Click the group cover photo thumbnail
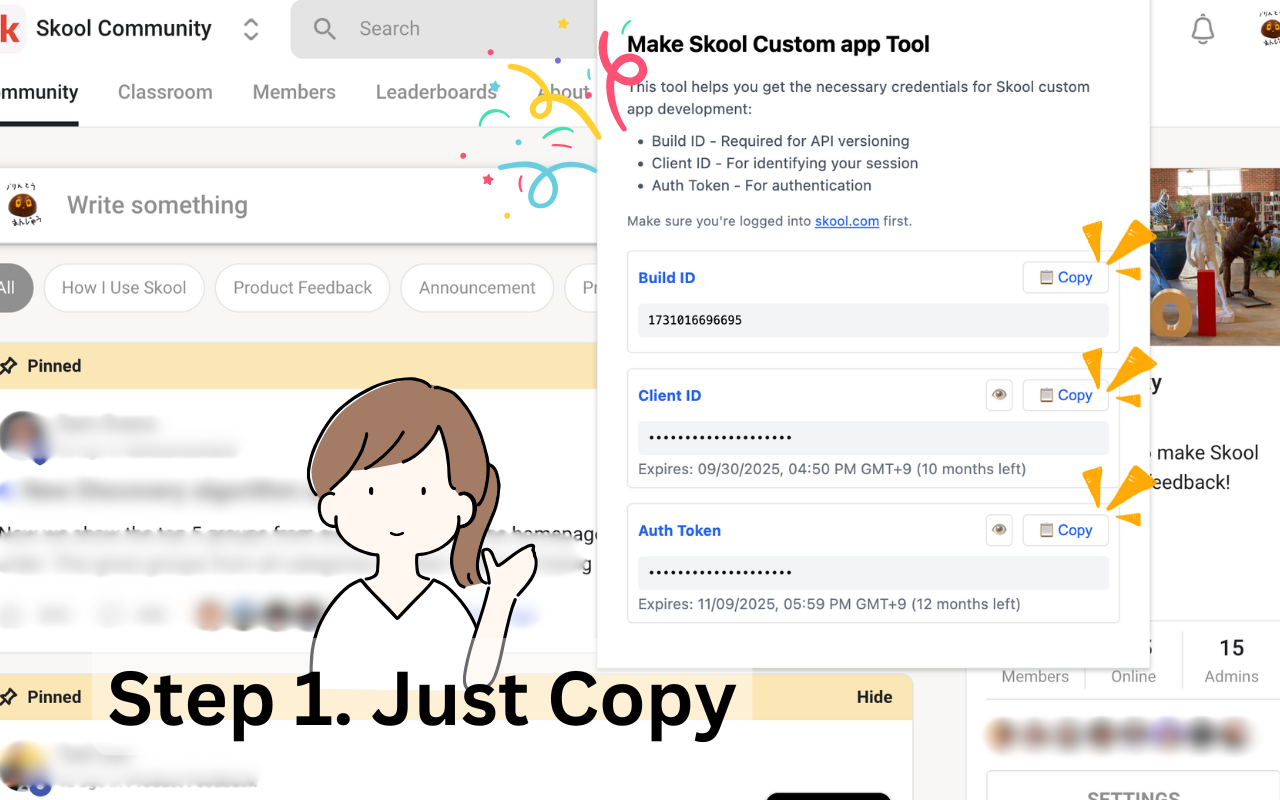Viewport: 1280px width, 800px height. click(x=1215, y=257)
